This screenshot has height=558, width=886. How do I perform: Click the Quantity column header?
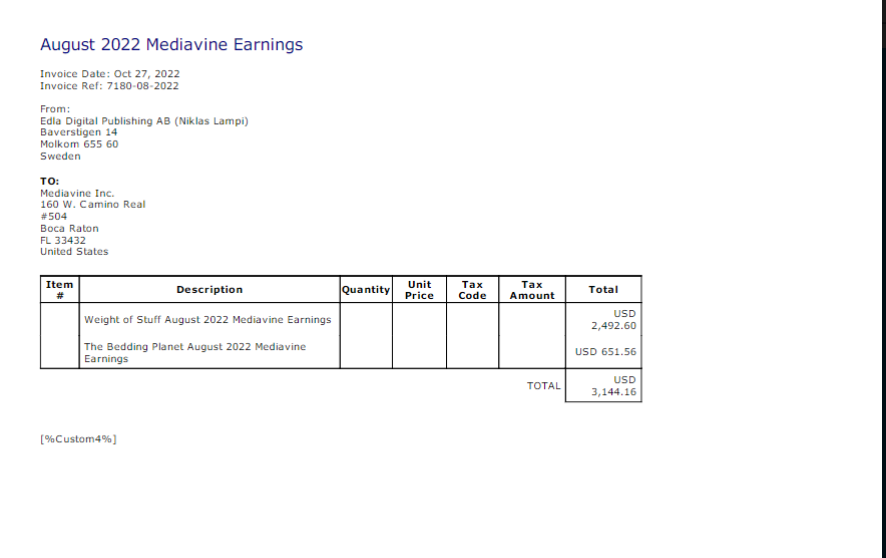(x=366, y=290)
